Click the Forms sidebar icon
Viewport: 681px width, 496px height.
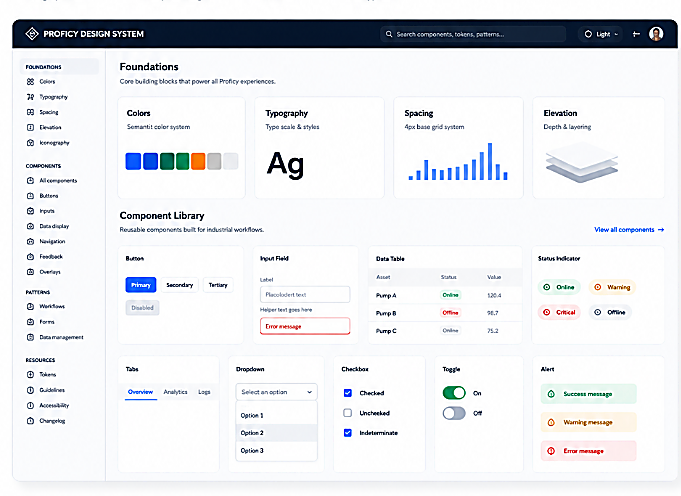(x=30, y=322)
